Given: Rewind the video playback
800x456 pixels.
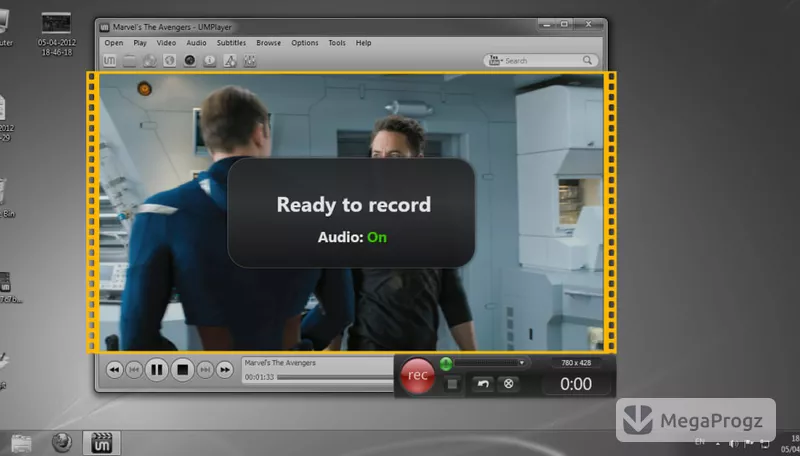Looking at the screenshot, I should click(x=114, y=370).
